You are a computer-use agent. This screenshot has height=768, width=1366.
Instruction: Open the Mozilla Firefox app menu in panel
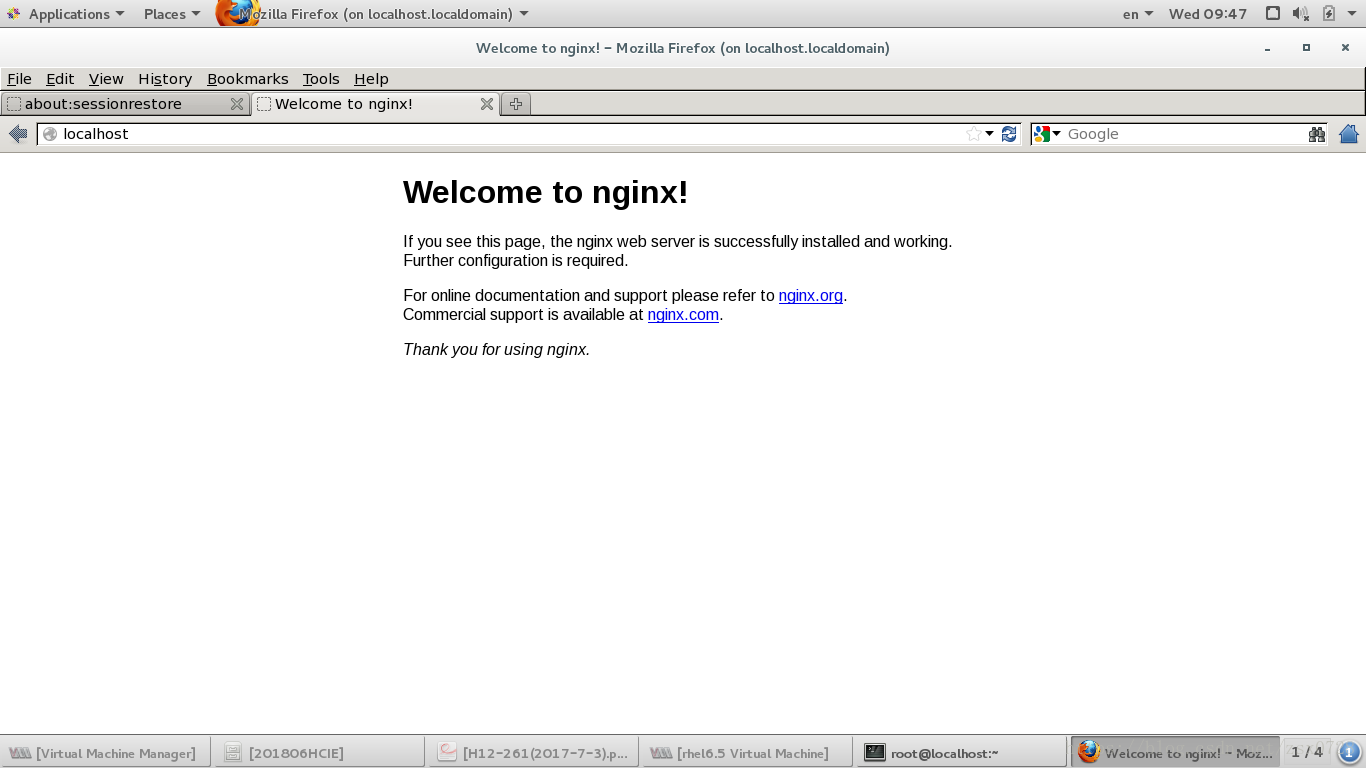pyautogui.click(x=373, y=14)
